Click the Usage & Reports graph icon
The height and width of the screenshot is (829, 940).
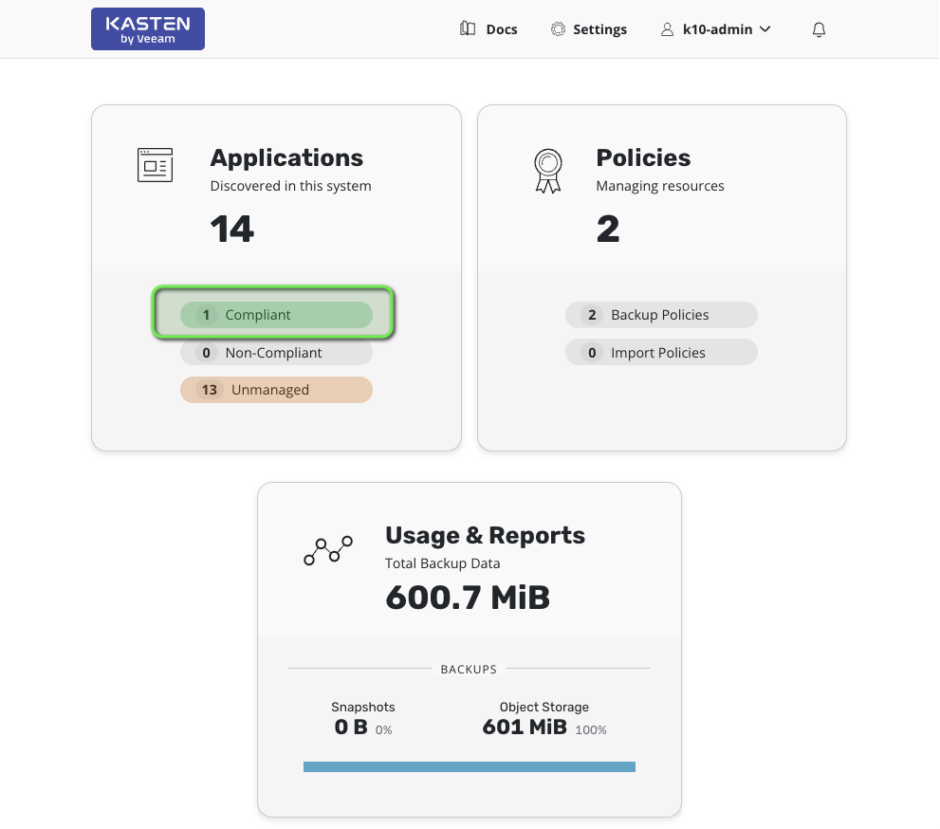tap(328, 551)
